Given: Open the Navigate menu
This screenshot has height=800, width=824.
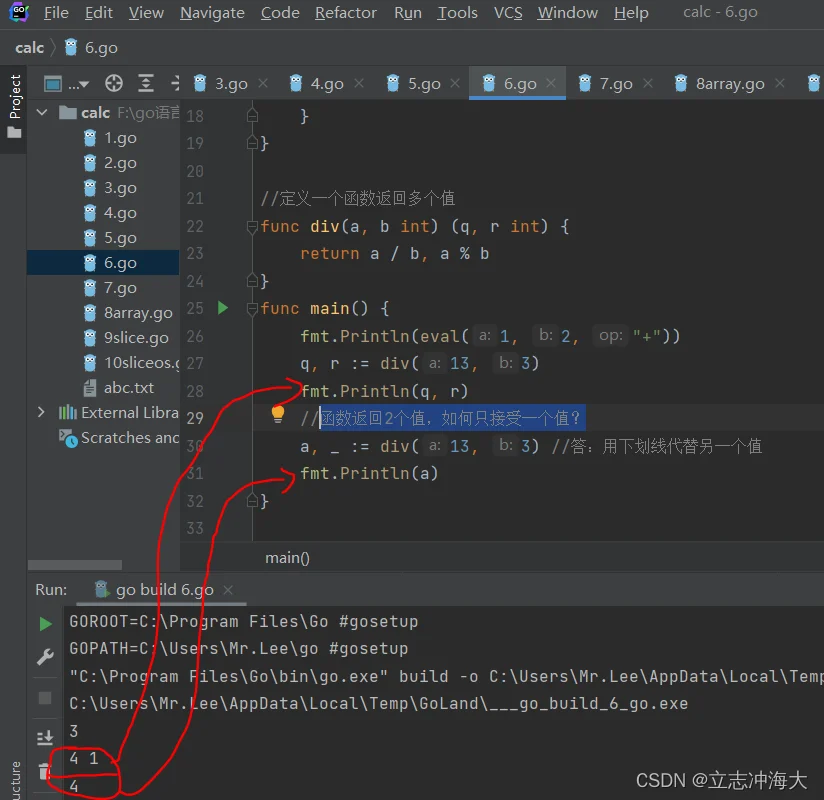Looking at the screenshot, I should (x=212, y=13).
